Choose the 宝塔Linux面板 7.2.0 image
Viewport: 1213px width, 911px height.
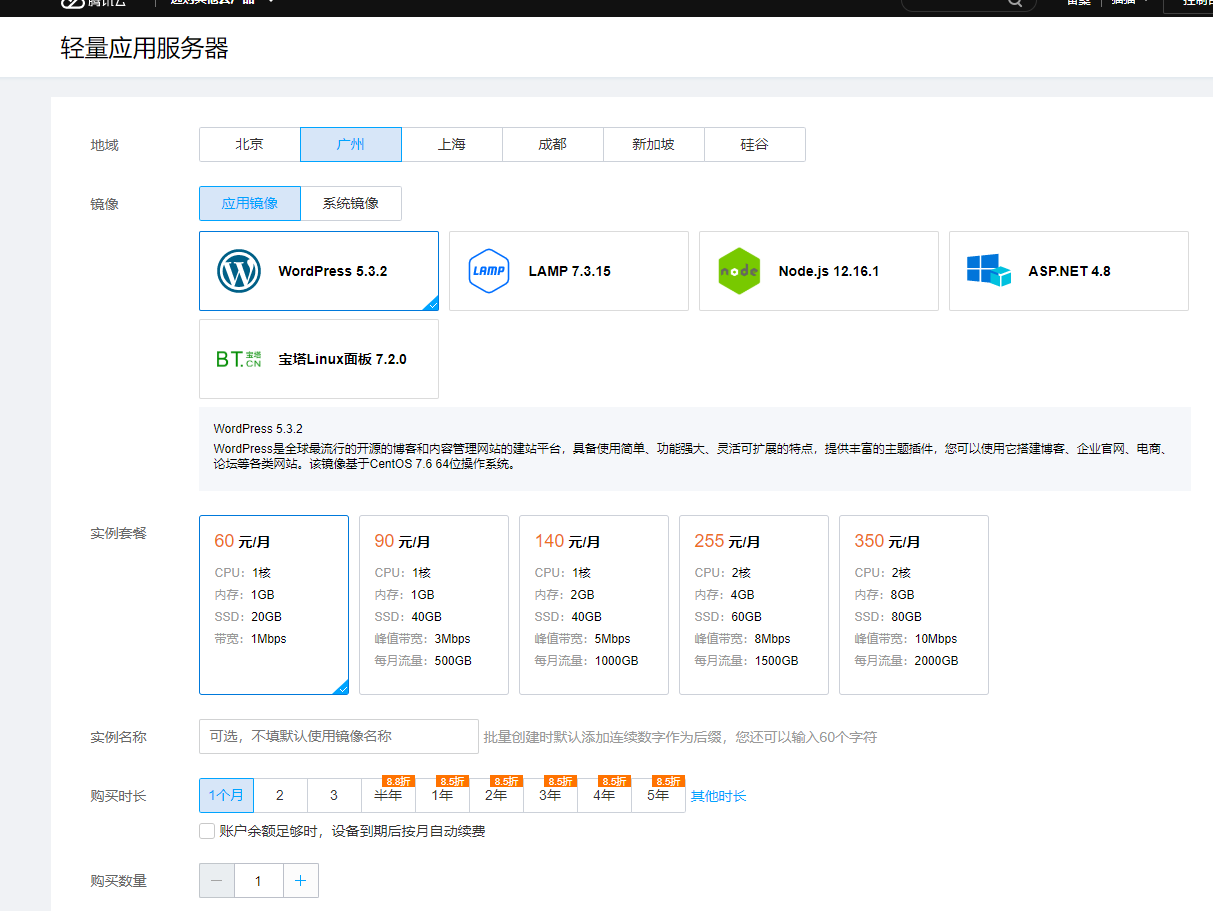318,359
